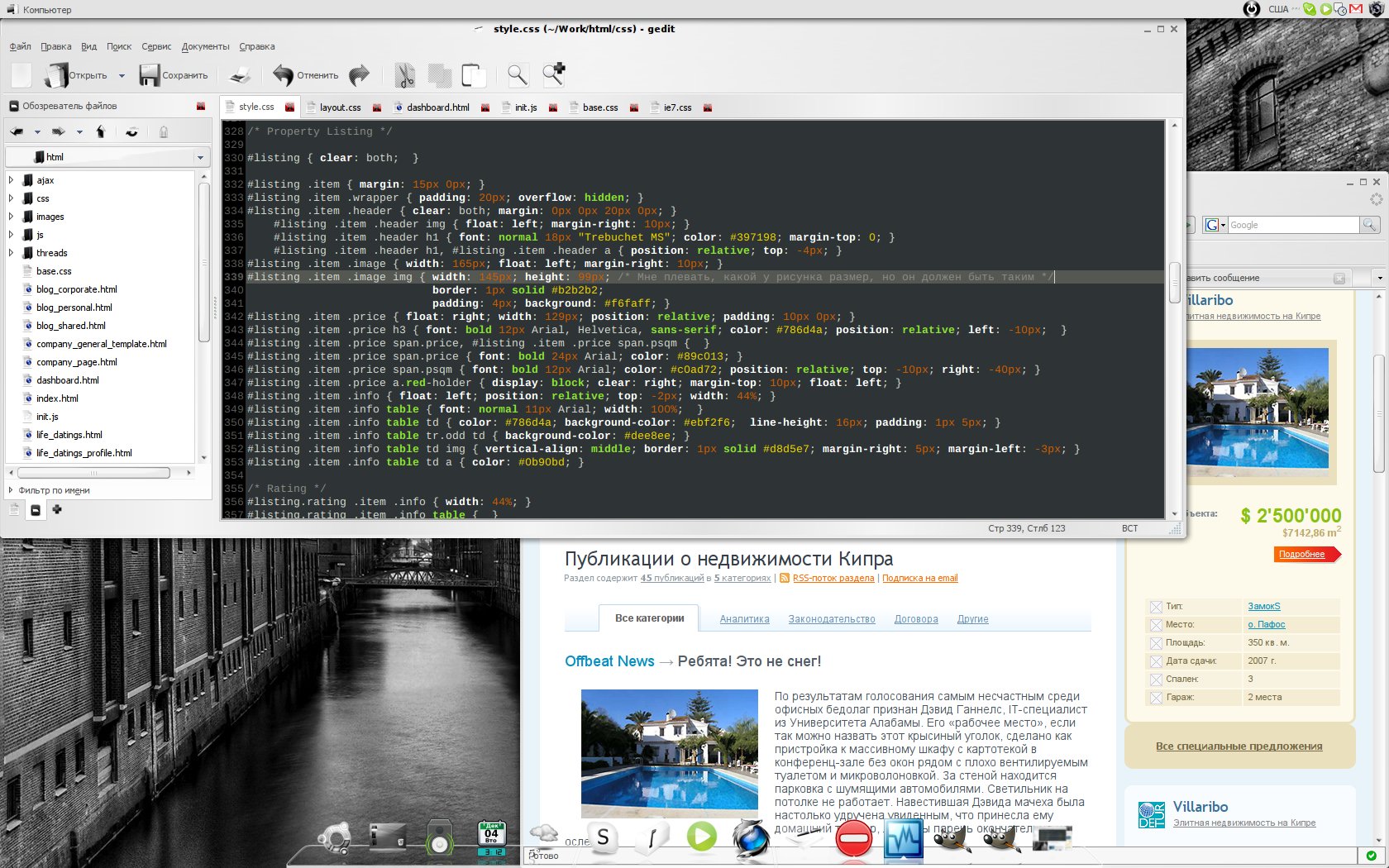Switch to the ie7.css tab
The height and width of the screenshot is (868, 1389).
[677, 107]
